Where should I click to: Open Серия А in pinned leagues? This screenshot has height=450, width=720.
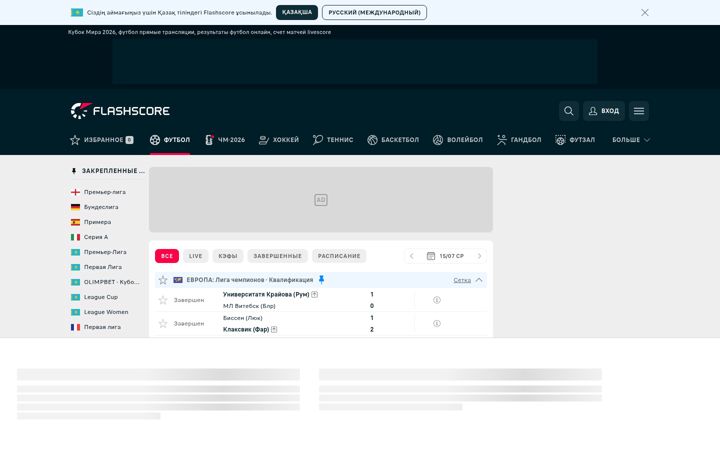pos(96,237)
